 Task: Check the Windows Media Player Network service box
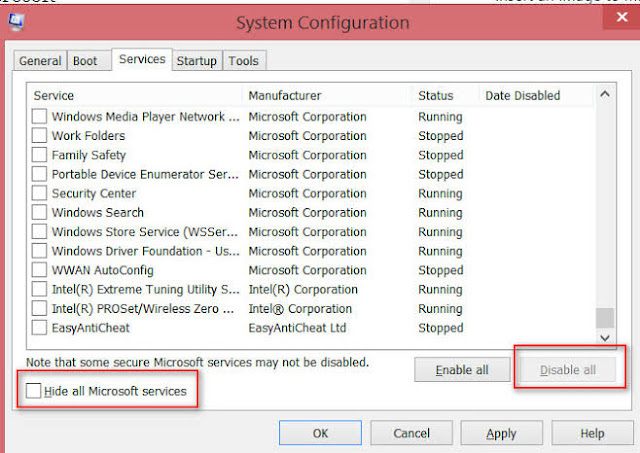(x=39, y=116)
